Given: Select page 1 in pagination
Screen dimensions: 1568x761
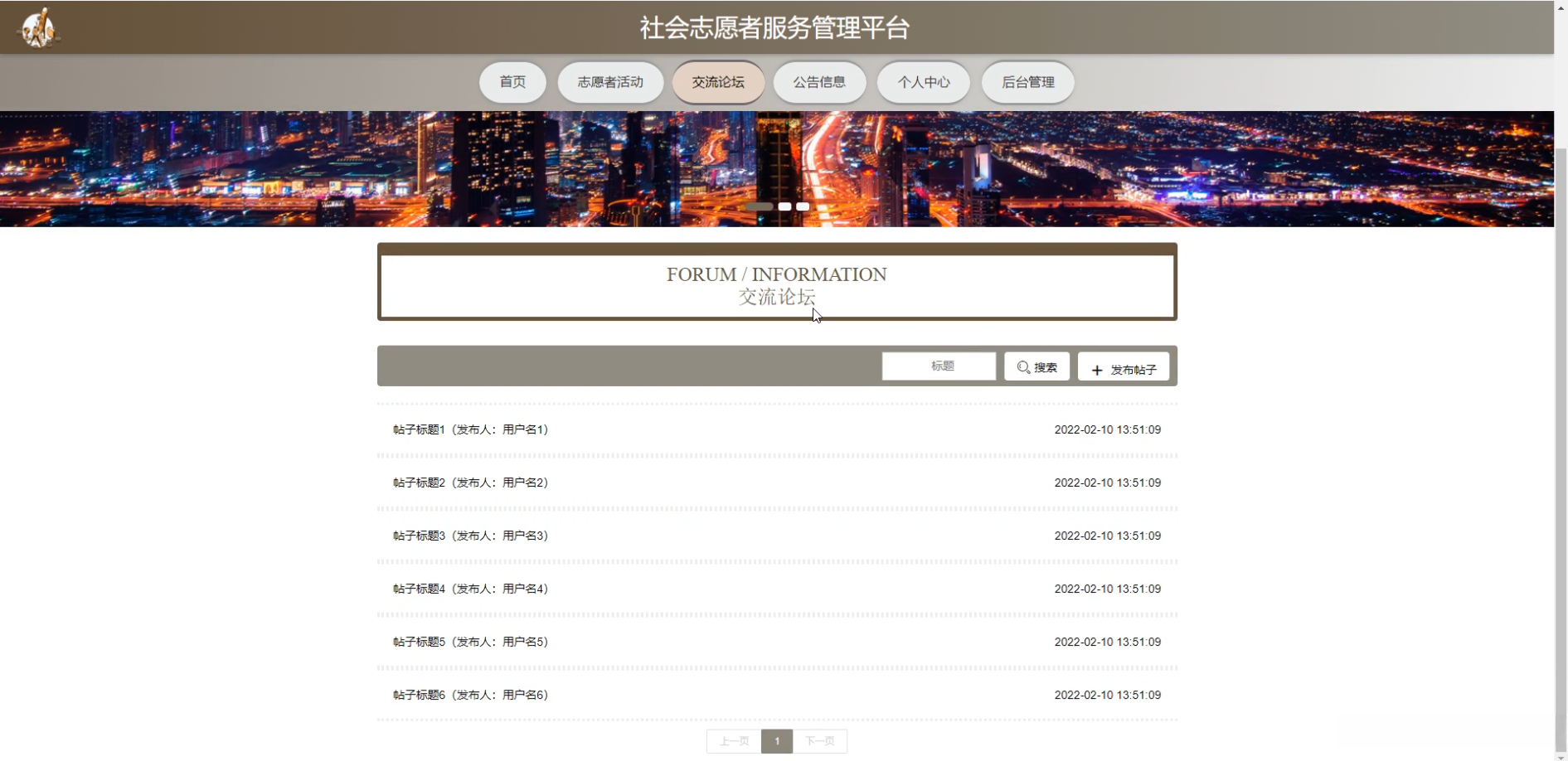Looking at the screenshot, I should pos(777,741).
